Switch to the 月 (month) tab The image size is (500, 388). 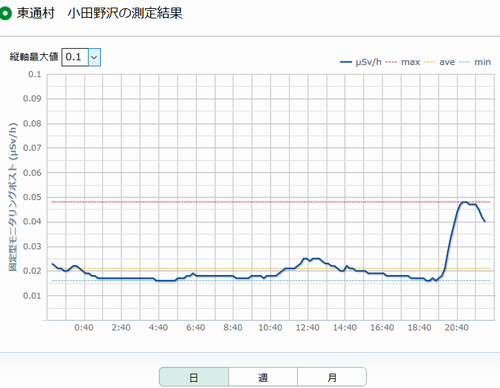332,377
